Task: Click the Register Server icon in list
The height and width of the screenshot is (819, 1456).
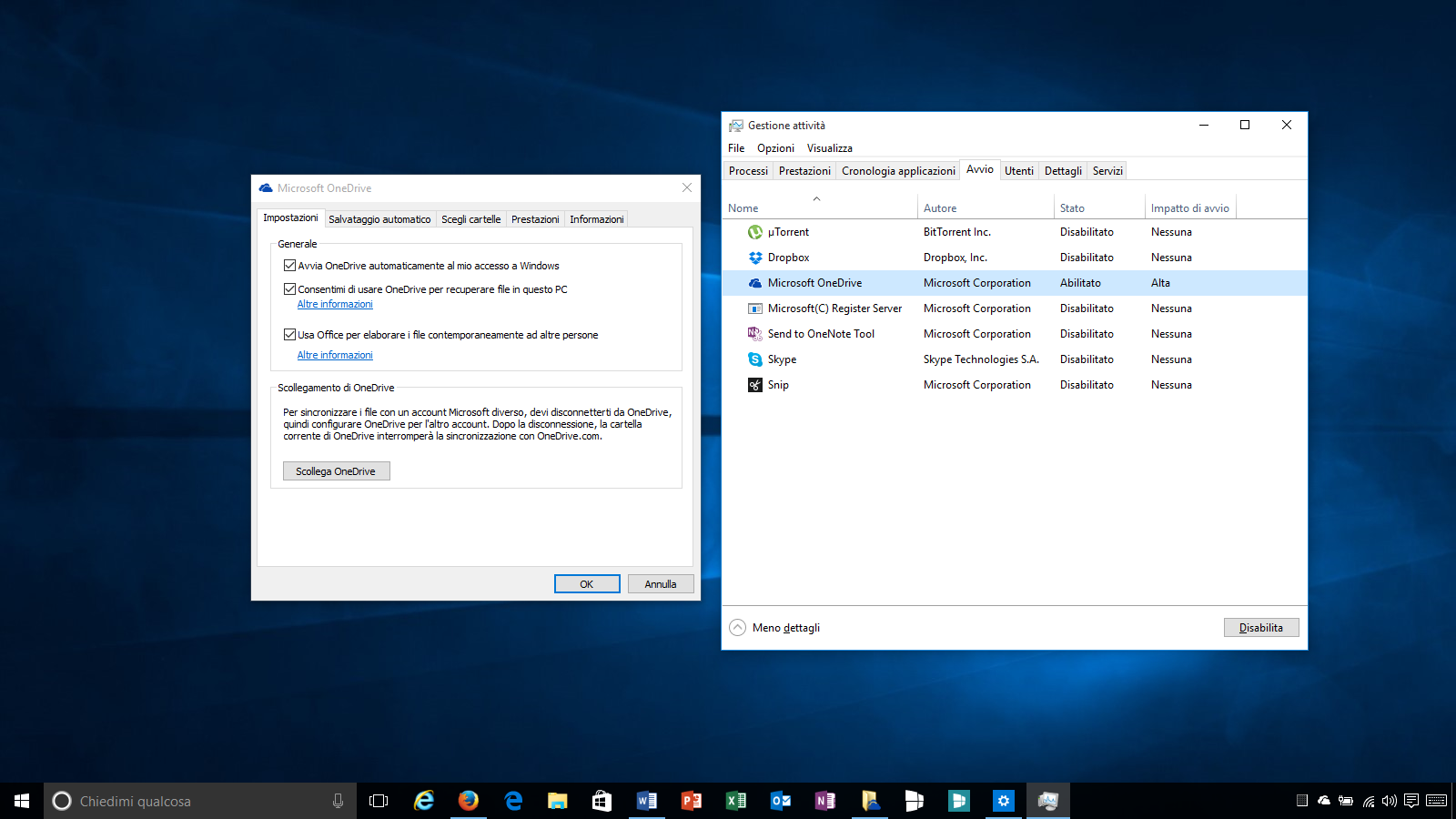Action: (755, 308)
